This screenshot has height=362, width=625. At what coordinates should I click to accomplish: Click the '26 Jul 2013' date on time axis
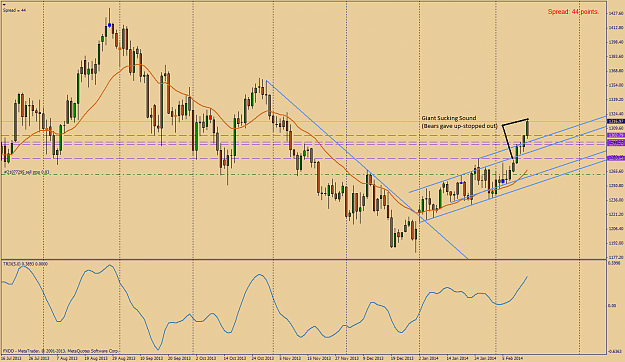[x=39, y=358]
